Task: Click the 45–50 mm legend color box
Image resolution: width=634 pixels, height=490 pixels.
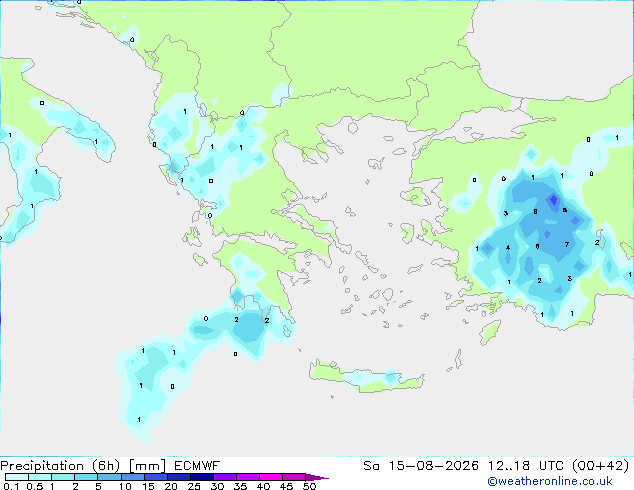Action: pos(294,477)
